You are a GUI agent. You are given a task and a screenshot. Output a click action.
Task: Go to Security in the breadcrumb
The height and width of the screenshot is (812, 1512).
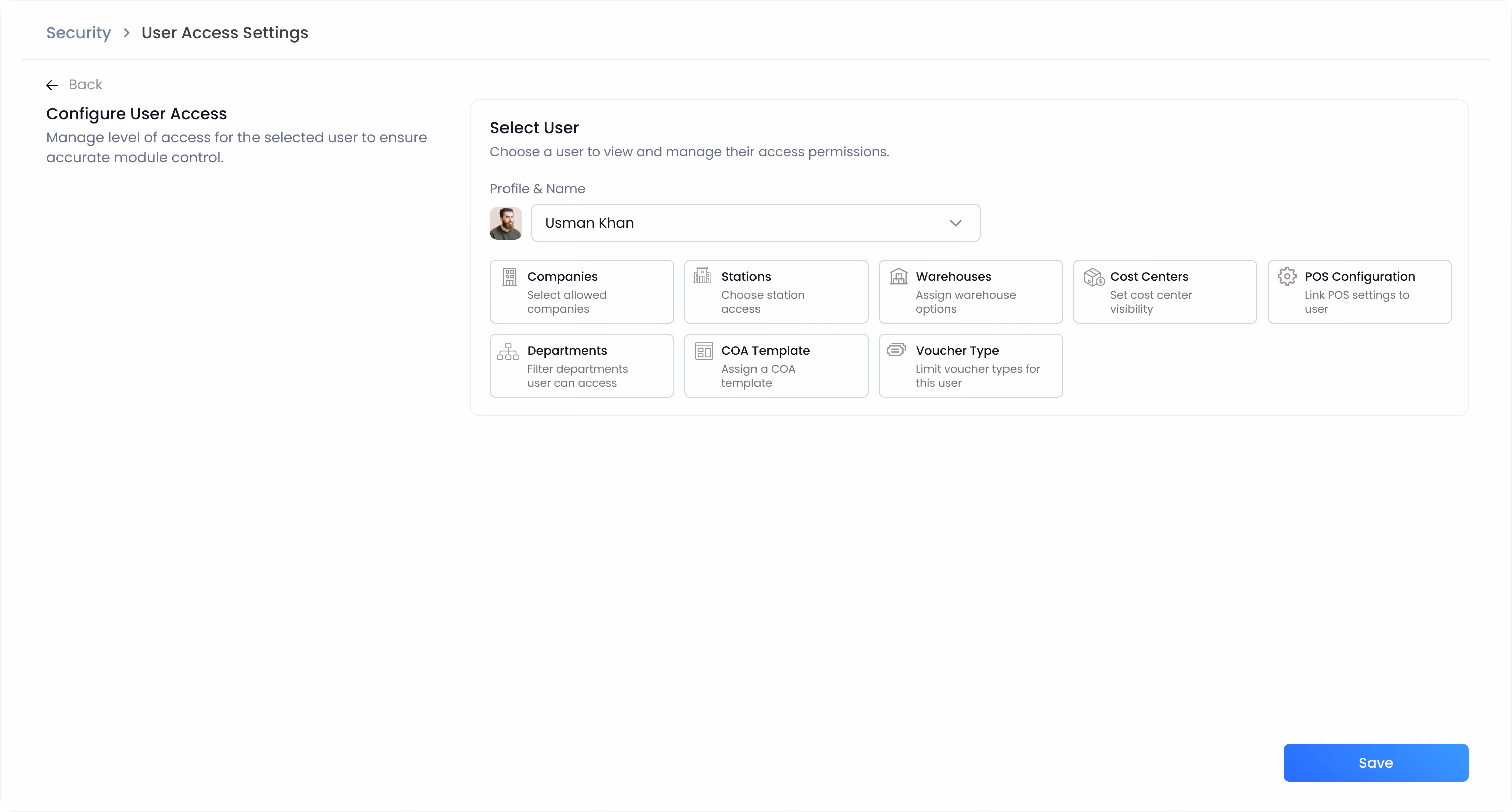click(x=78, y=32)
